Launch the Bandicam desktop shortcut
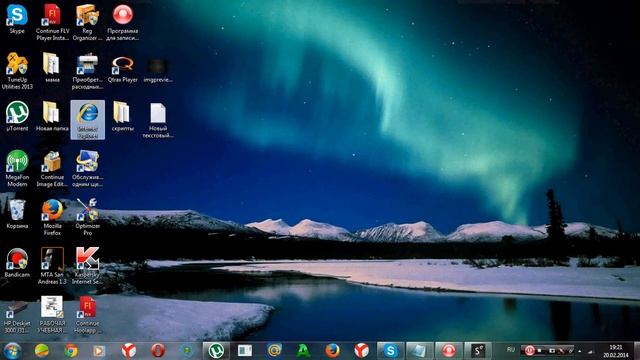 (17, 262)
